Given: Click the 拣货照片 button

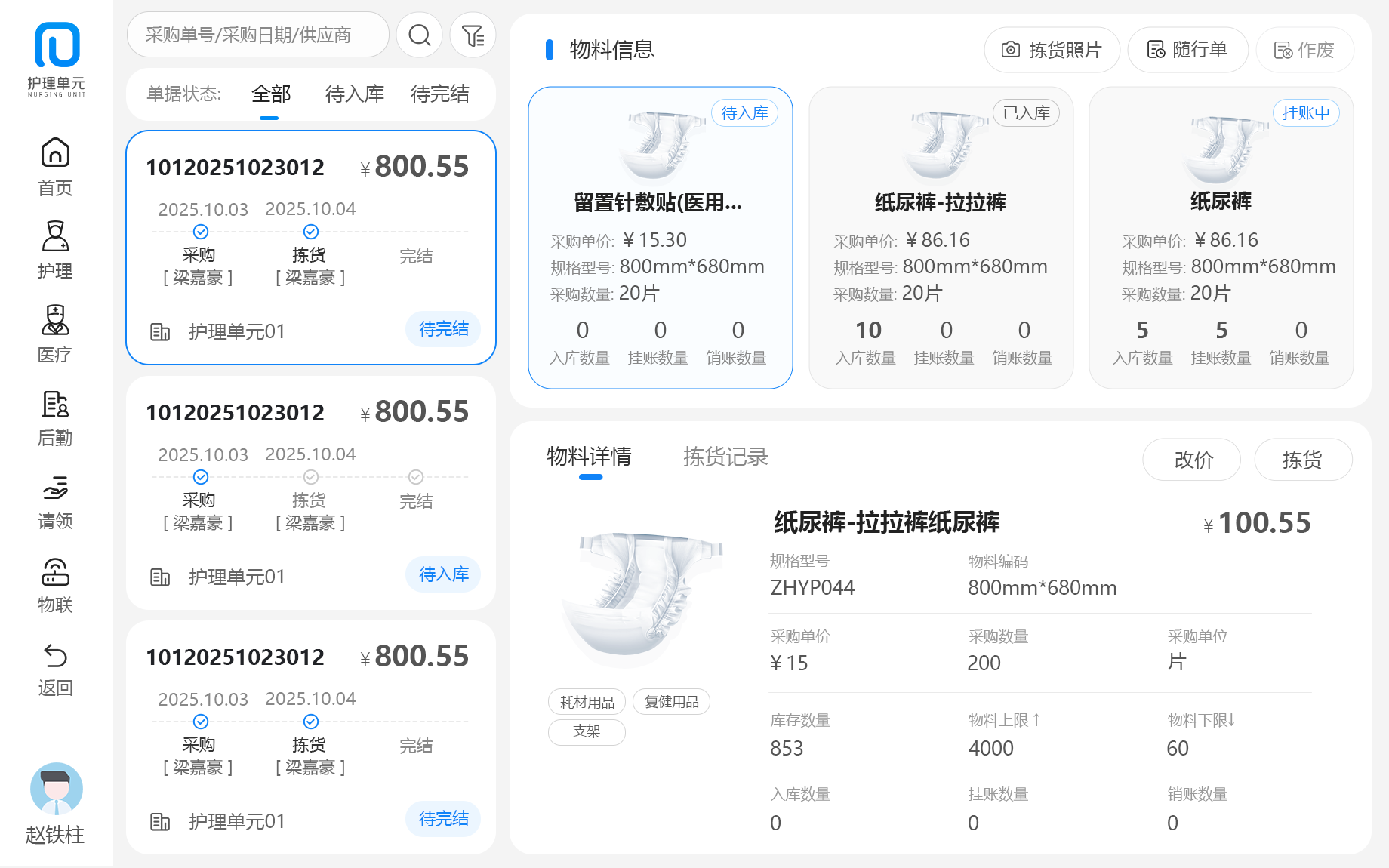Looking at the screenshot, I should click(x=1052, y=51).
